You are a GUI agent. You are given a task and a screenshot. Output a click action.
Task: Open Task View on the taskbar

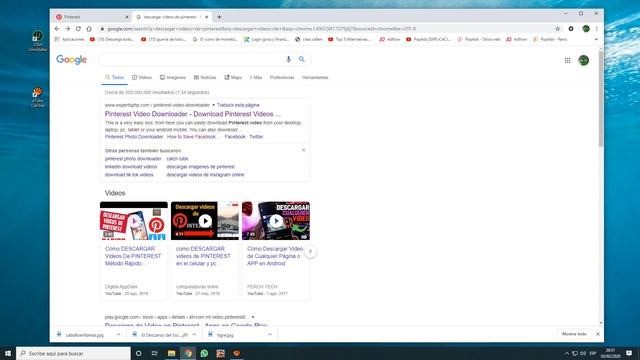pos(155,353)
